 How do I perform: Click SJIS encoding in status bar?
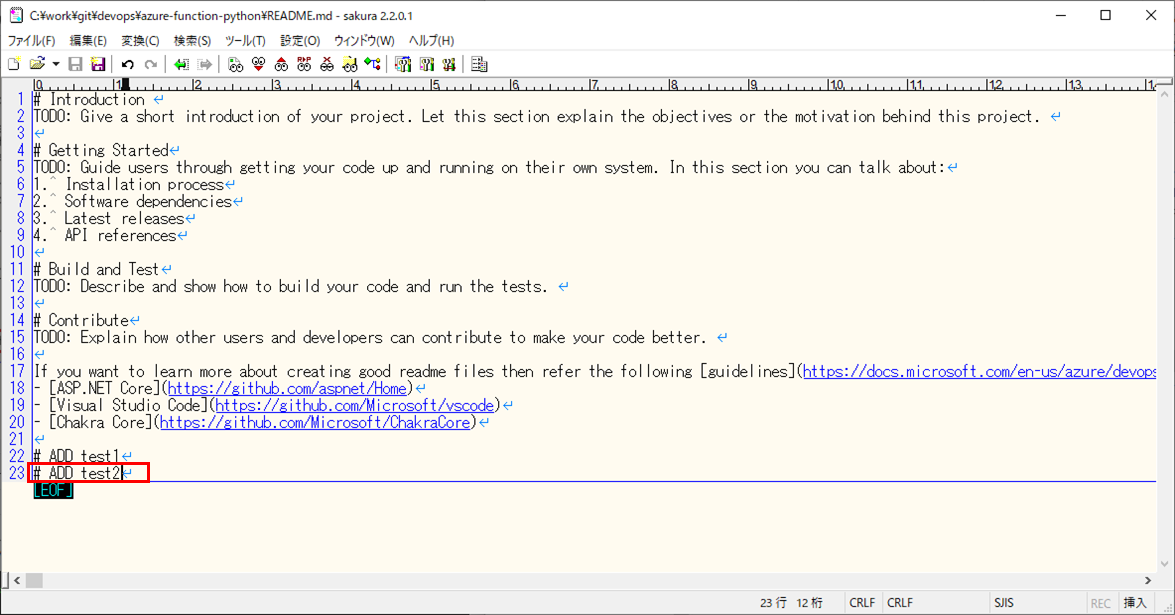[1004, 603]
